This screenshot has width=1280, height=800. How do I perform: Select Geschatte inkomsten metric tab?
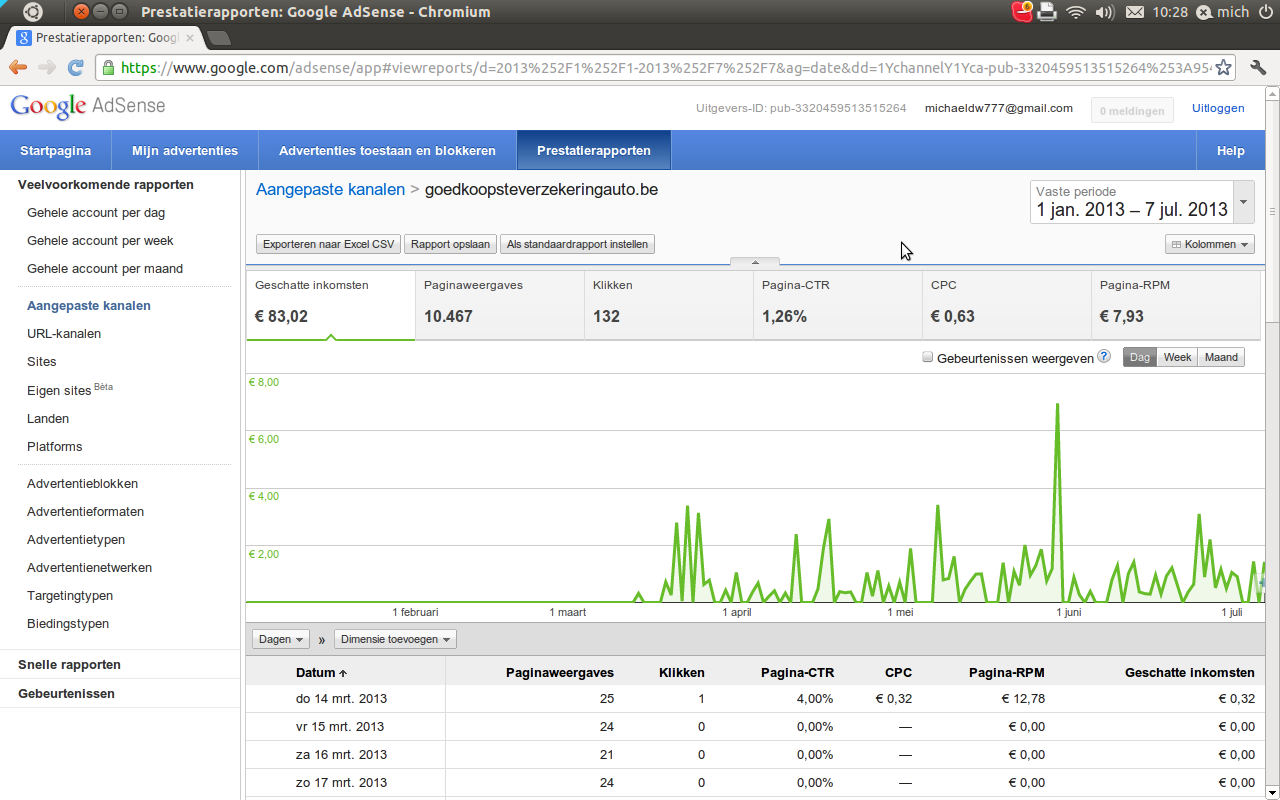click(x=331, y=305)
